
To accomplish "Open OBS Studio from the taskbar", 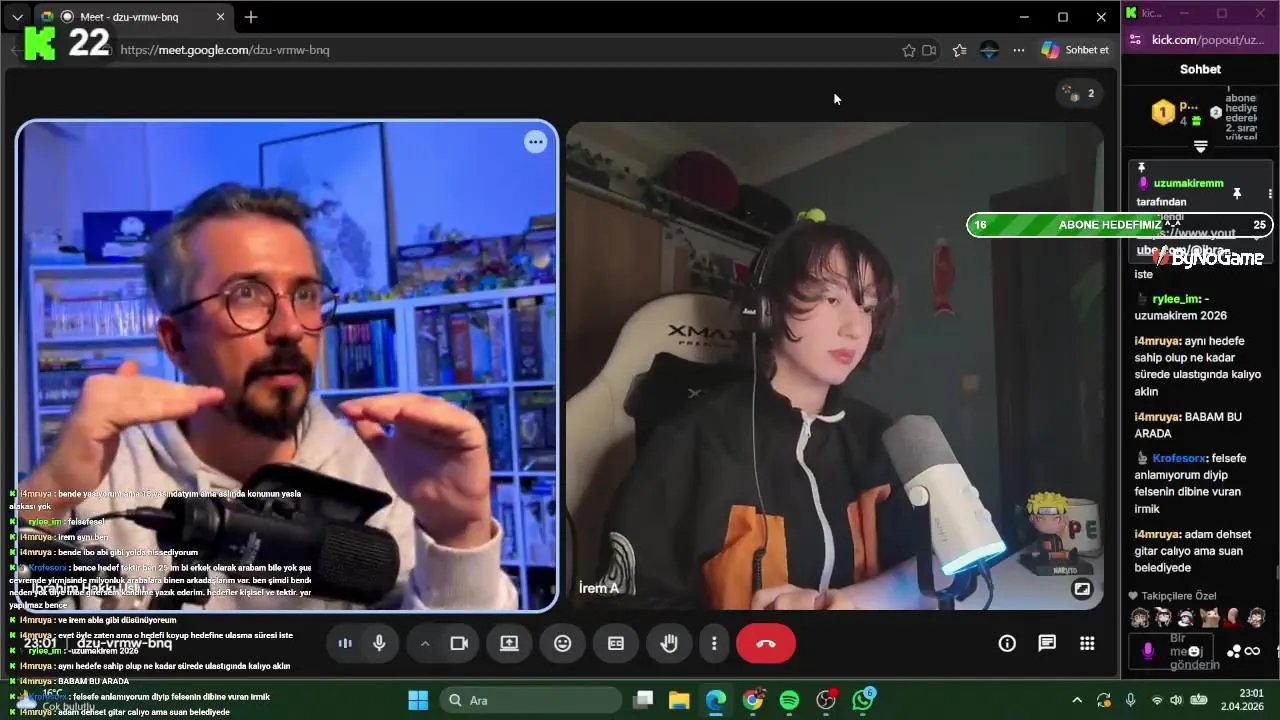I will [826, 700].
